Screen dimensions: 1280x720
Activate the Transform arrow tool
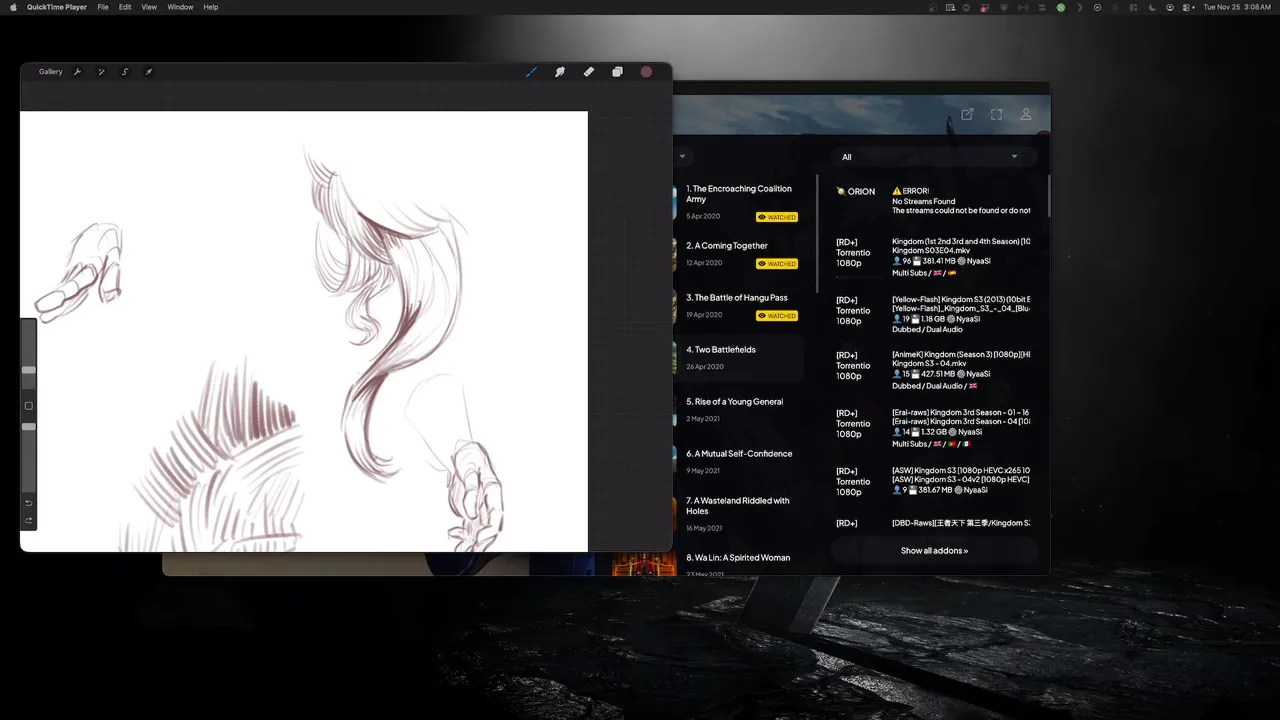pyautogui.click(x=149, y=72)
